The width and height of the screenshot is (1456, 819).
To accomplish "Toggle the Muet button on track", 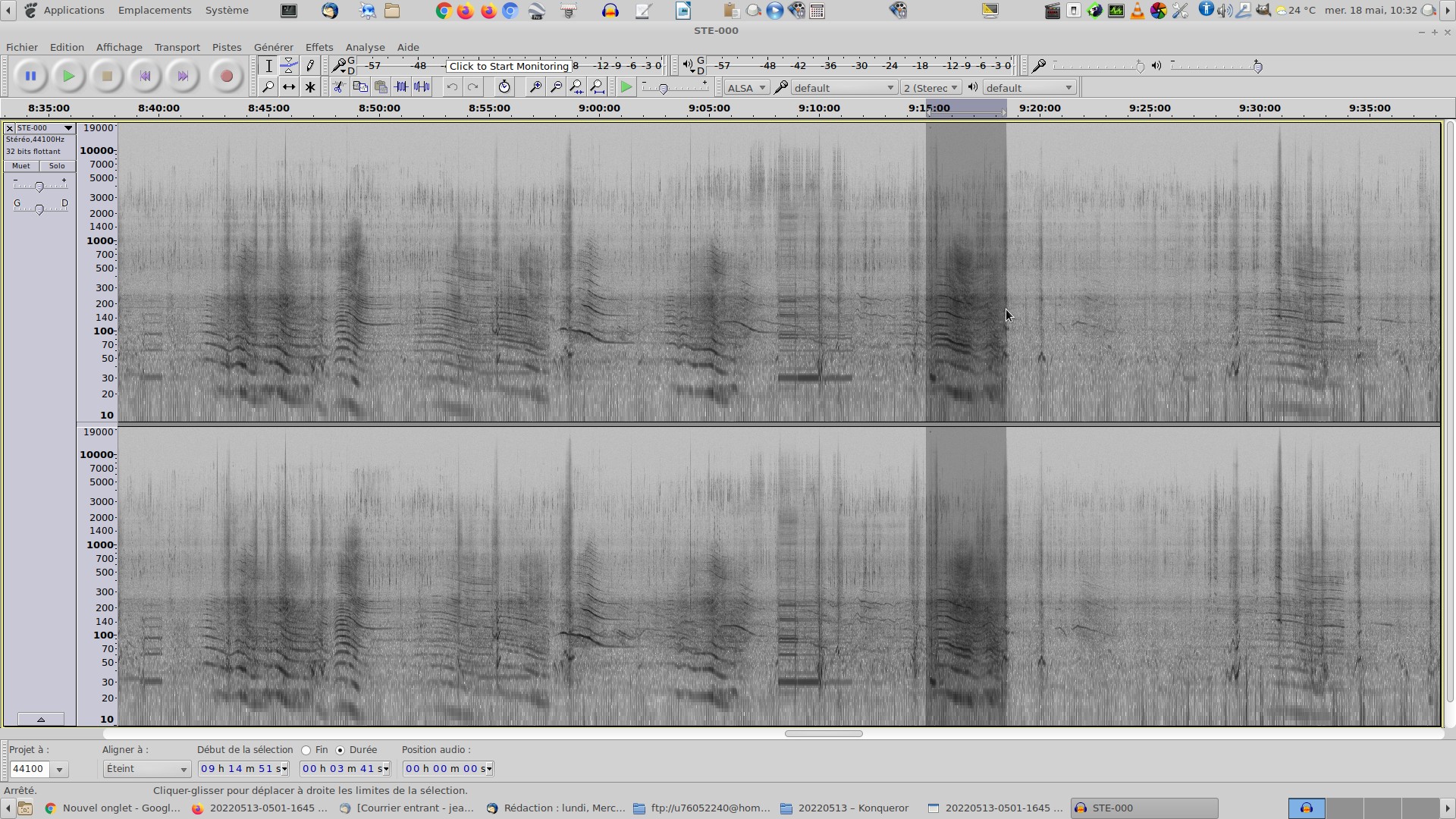I will click(21, 166).
